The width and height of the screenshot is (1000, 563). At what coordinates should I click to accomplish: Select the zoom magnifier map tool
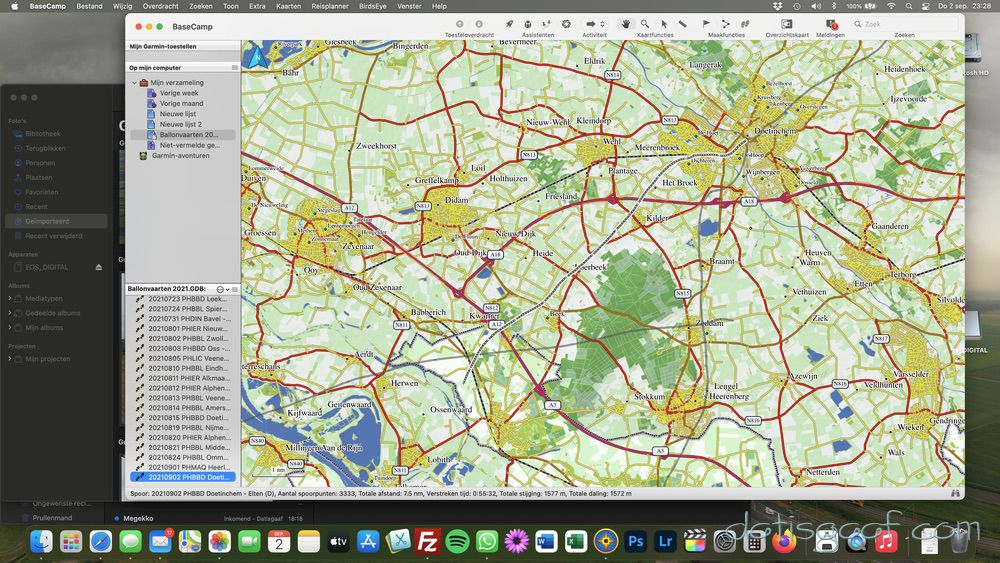pos(645,24)
